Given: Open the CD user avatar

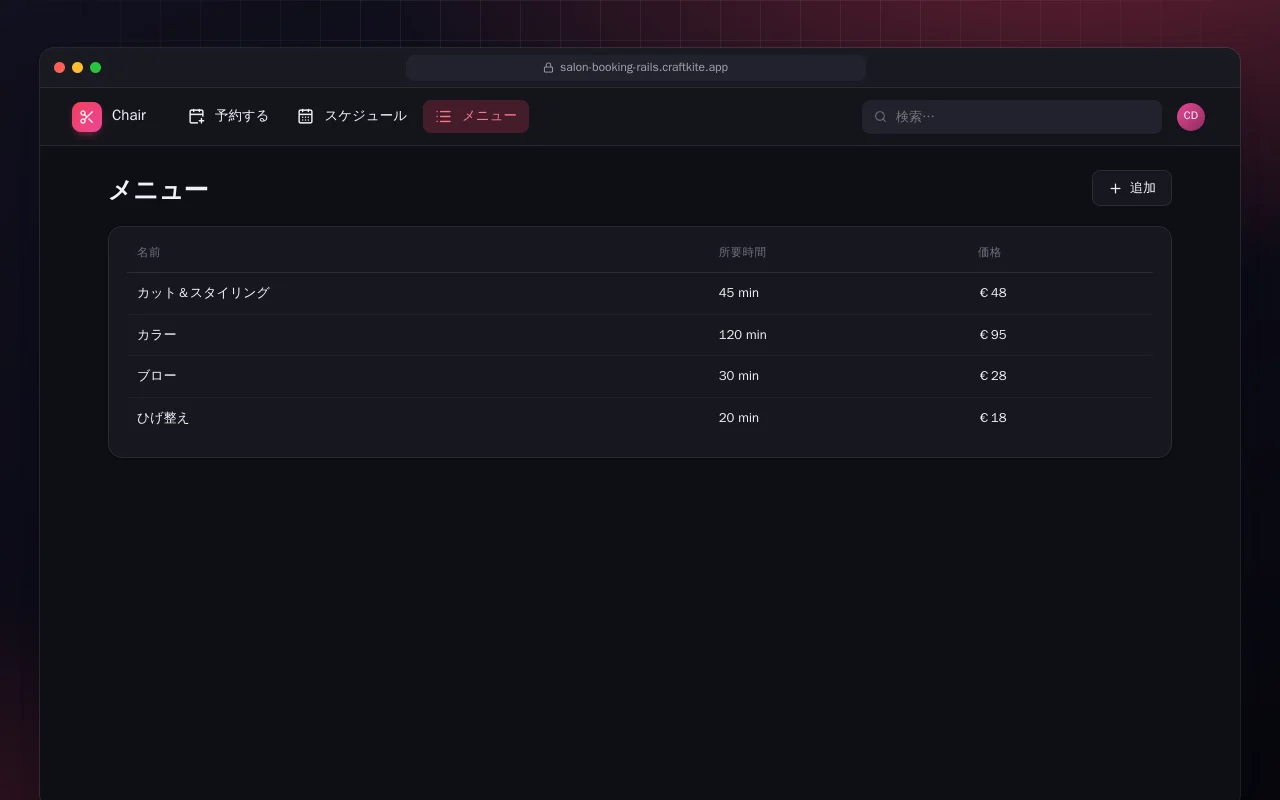Looking at the screenshot, I should coord(1190,117).
